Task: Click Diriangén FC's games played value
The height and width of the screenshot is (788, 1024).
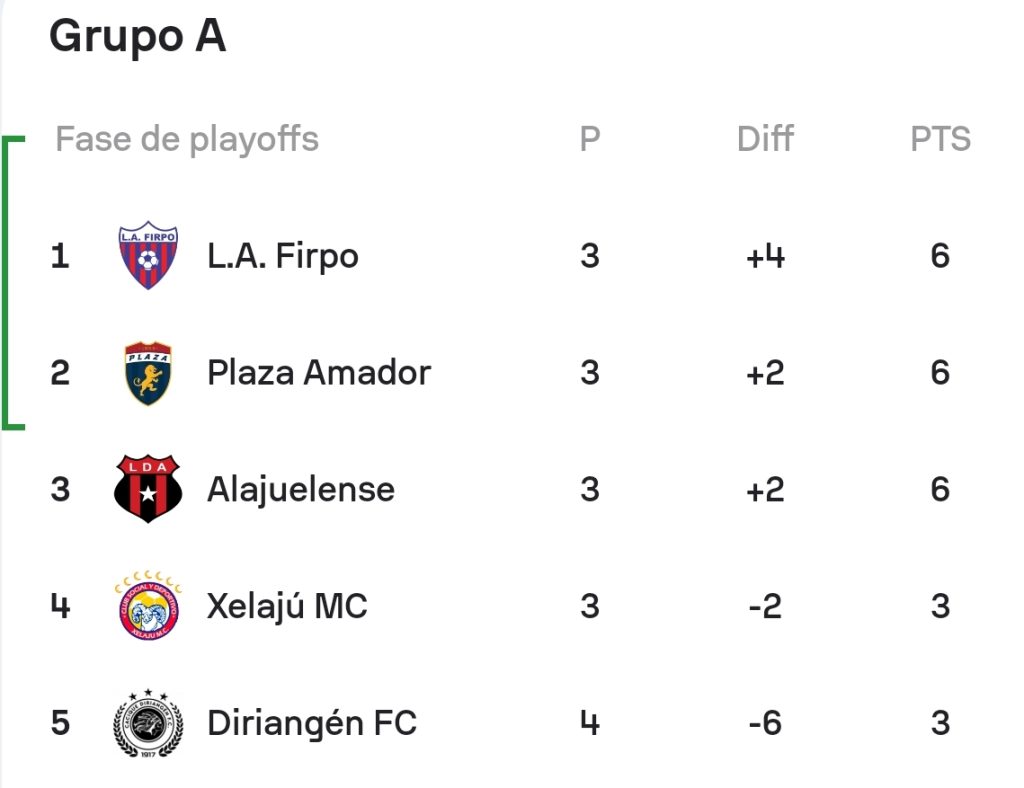Action: (x=590, y=723)
